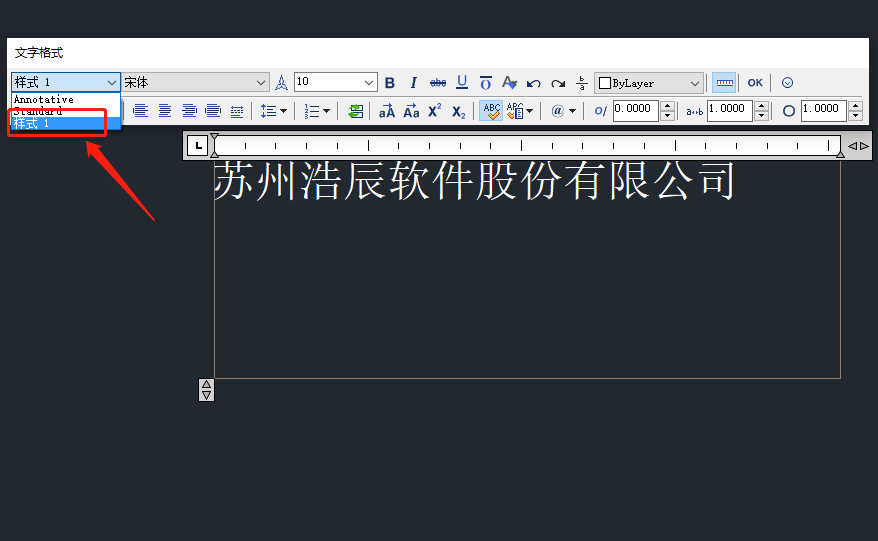Click the text box height adjust arrows

pyautogui.click(x=207, y=390)
